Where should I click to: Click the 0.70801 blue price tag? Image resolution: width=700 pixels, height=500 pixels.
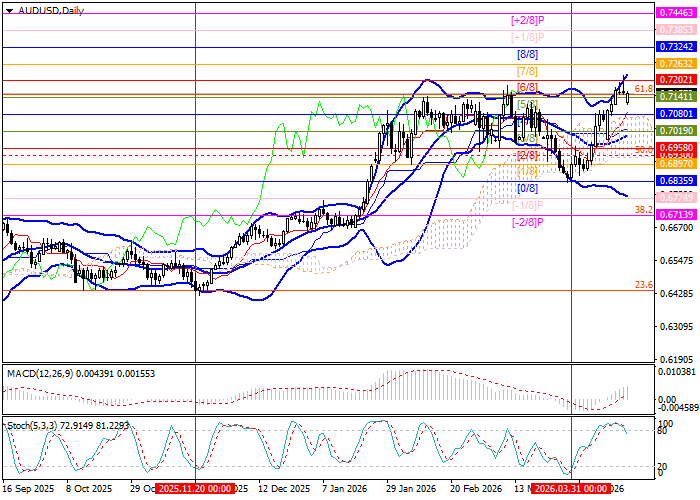tap(676, 114)
